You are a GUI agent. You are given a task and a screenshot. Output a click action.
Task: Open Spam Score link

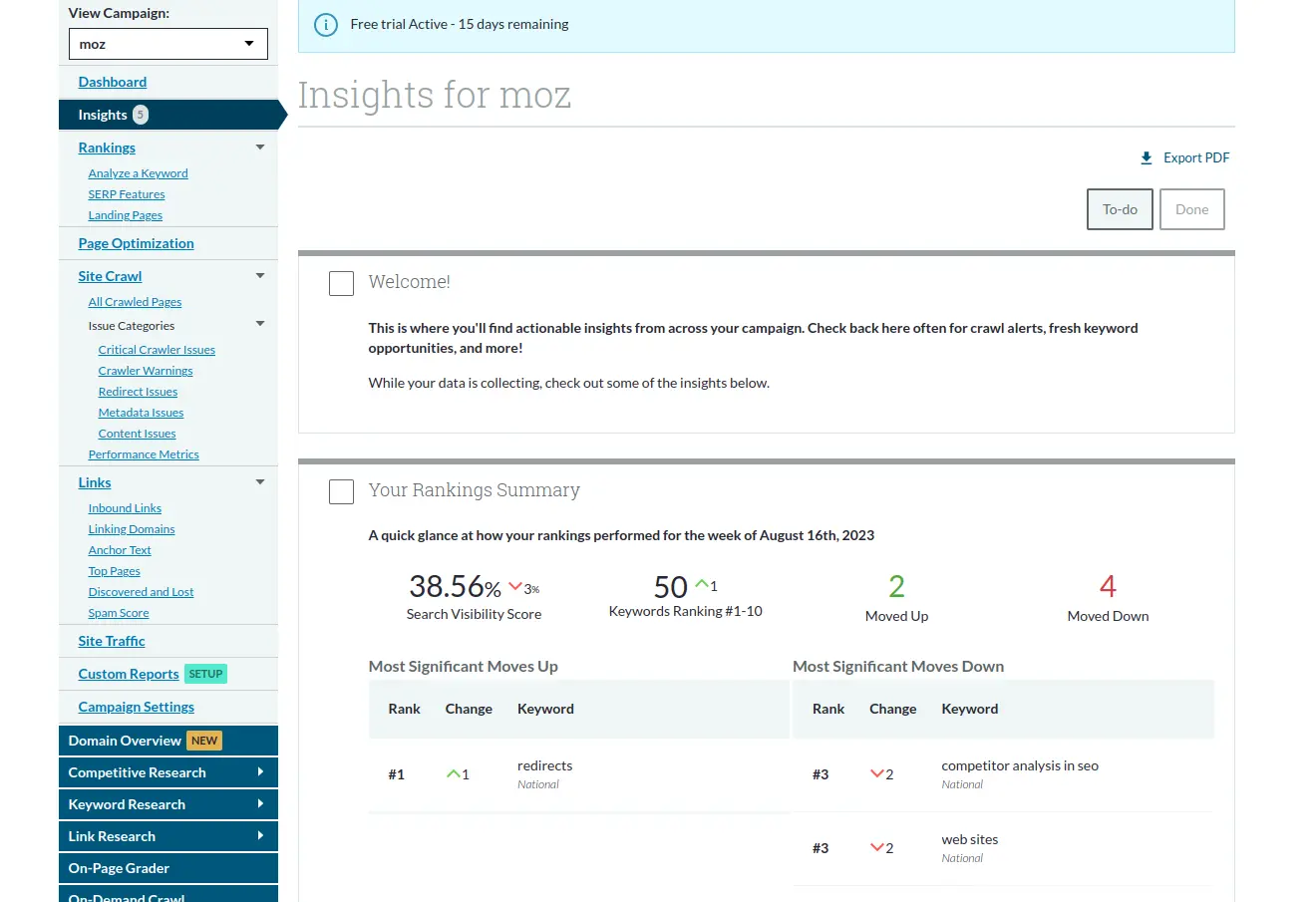point(119,613)
